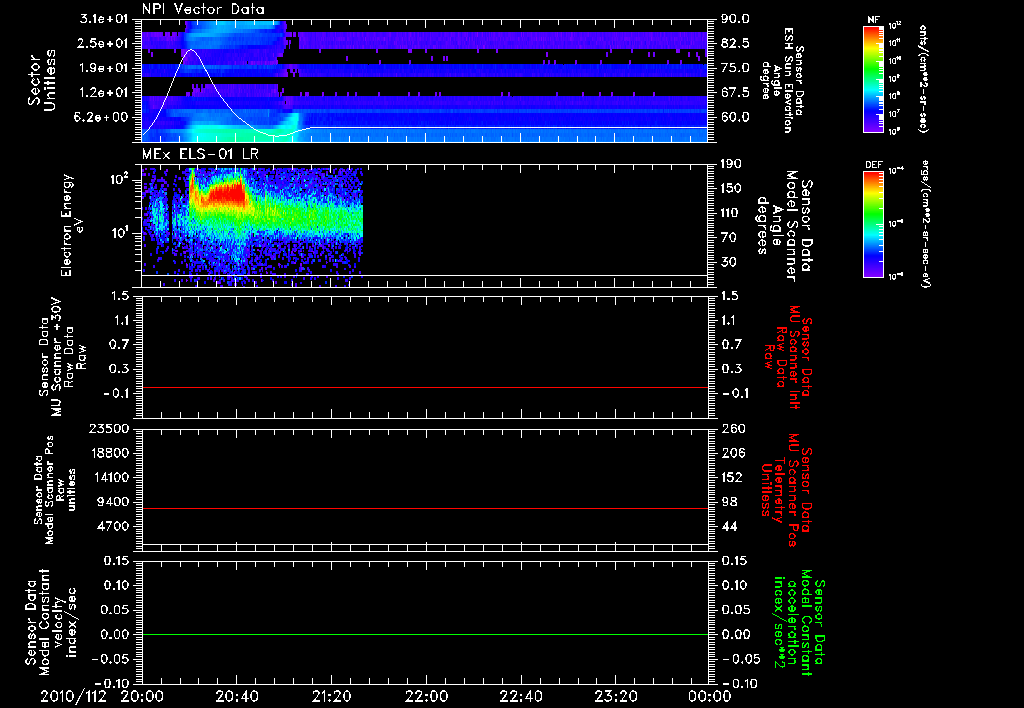Image resolution: width=1024 pixels, height=708 pixels.
Task: Click the "3.1e+01" sector axis value
Action: click(x=104, y=19)
